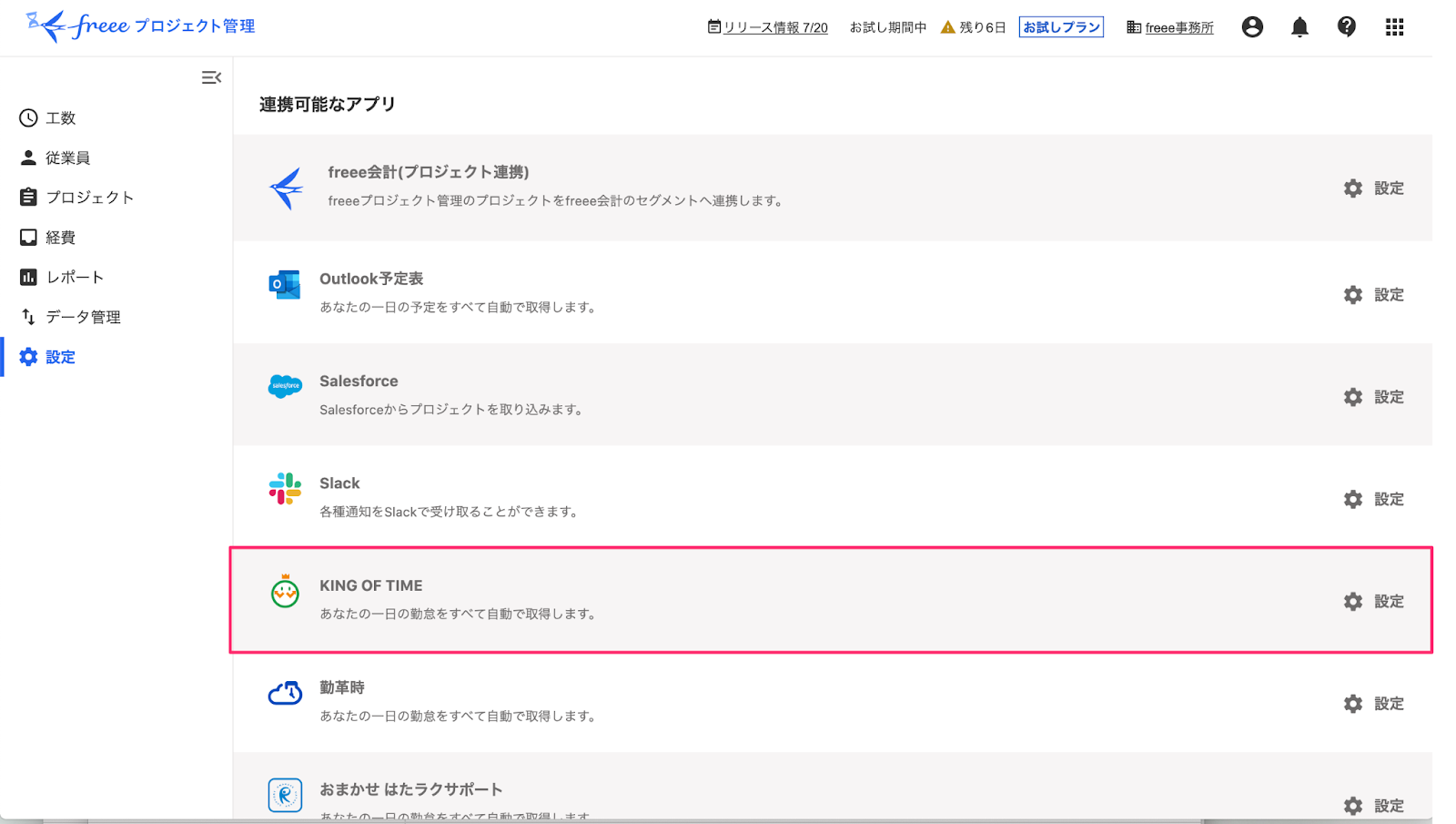Screen dimensions: 1456x824
Task: Click the freee会計 swallow icon
Action: coord(287,188)
